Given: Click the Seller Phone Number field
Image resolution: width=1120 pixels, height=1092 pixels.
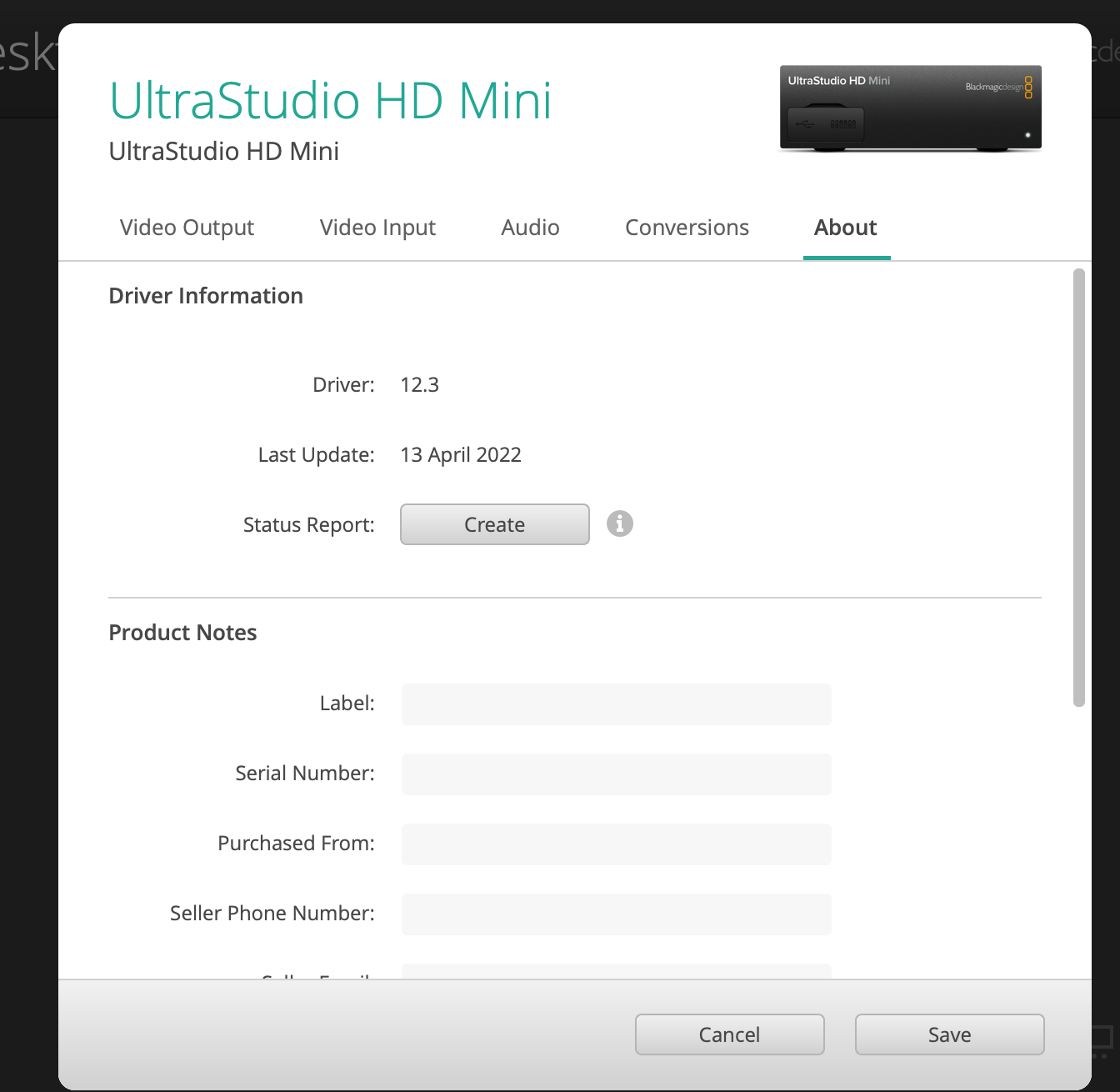Looking at the screenshot, I should (617, 914).
